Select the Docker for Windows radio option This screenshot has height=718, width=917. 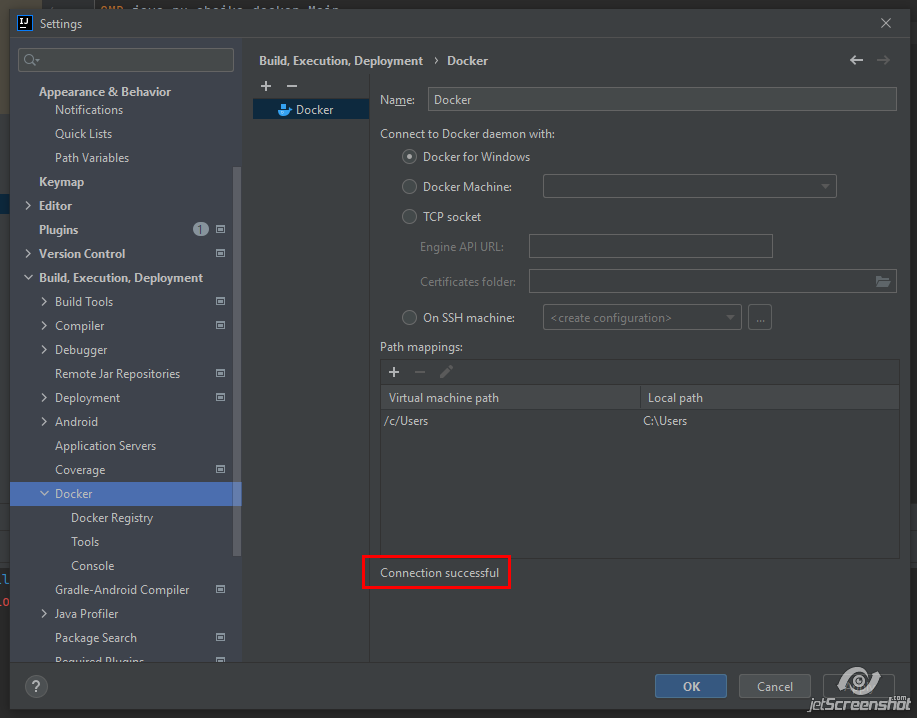pos(409,157)
